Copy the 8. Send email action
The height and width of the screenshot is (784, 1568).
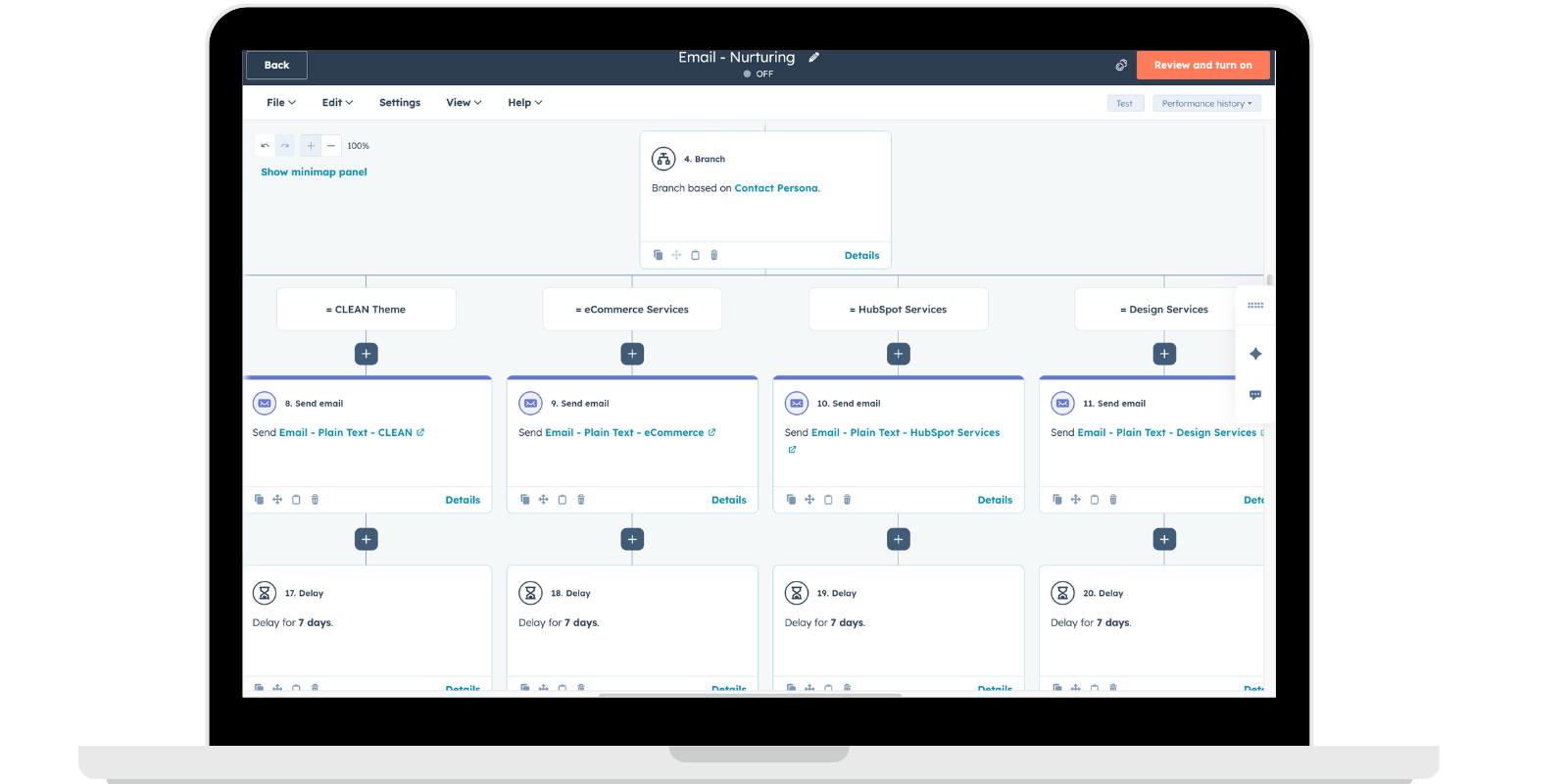click(x=259, y=499)
